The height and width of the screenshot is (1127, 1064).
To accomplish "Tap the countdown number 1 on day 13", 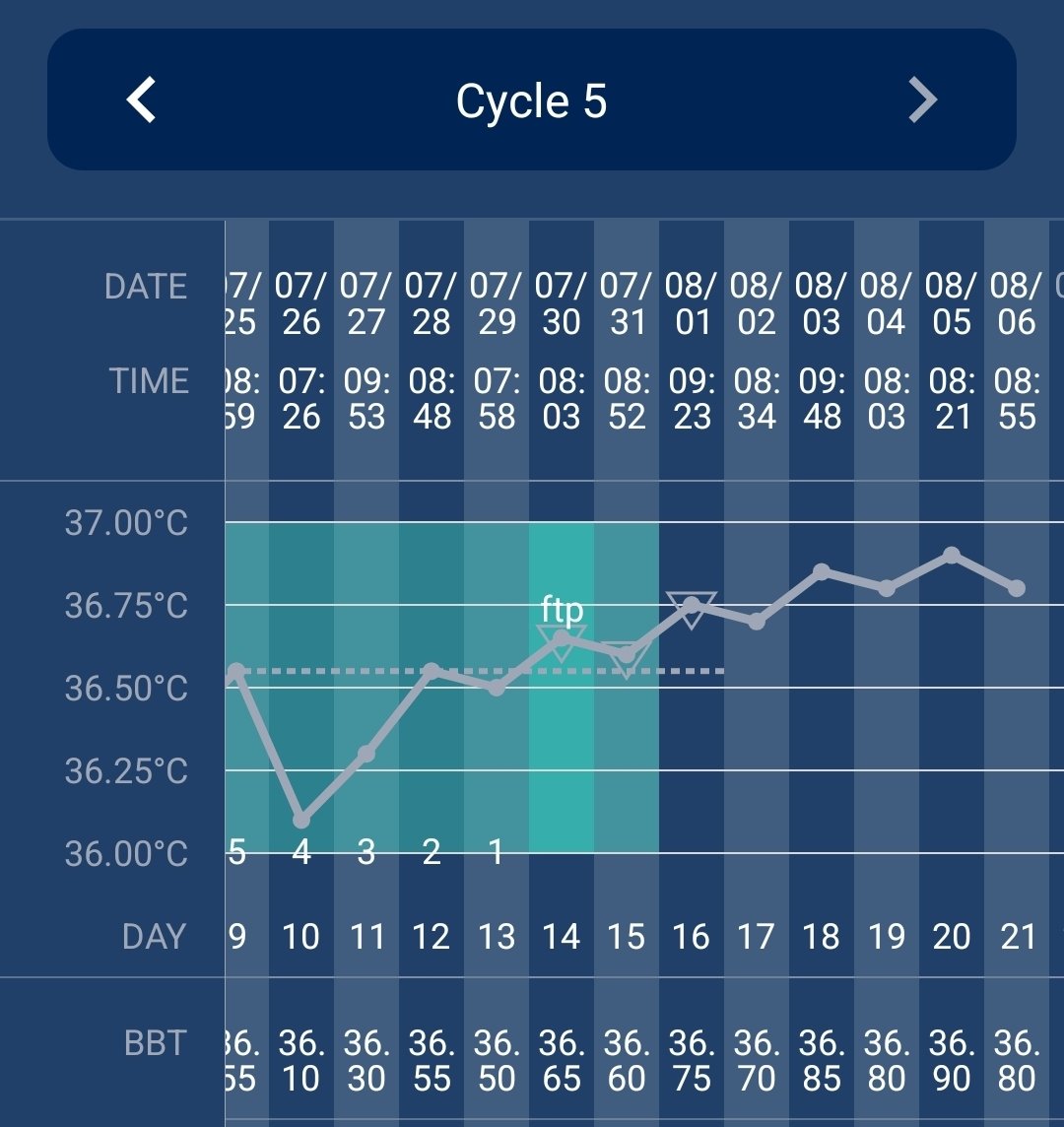I will pos(497,852).
